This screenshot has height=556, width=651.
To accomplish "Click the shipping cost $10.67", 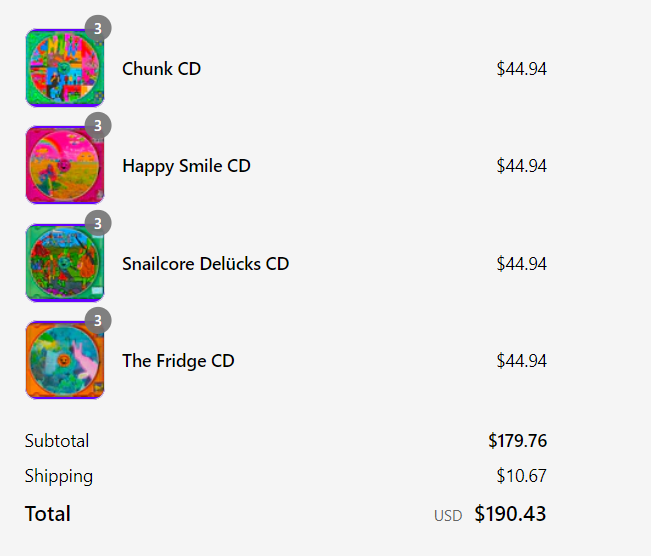I will pyautogui.click(x=521, y=475).
